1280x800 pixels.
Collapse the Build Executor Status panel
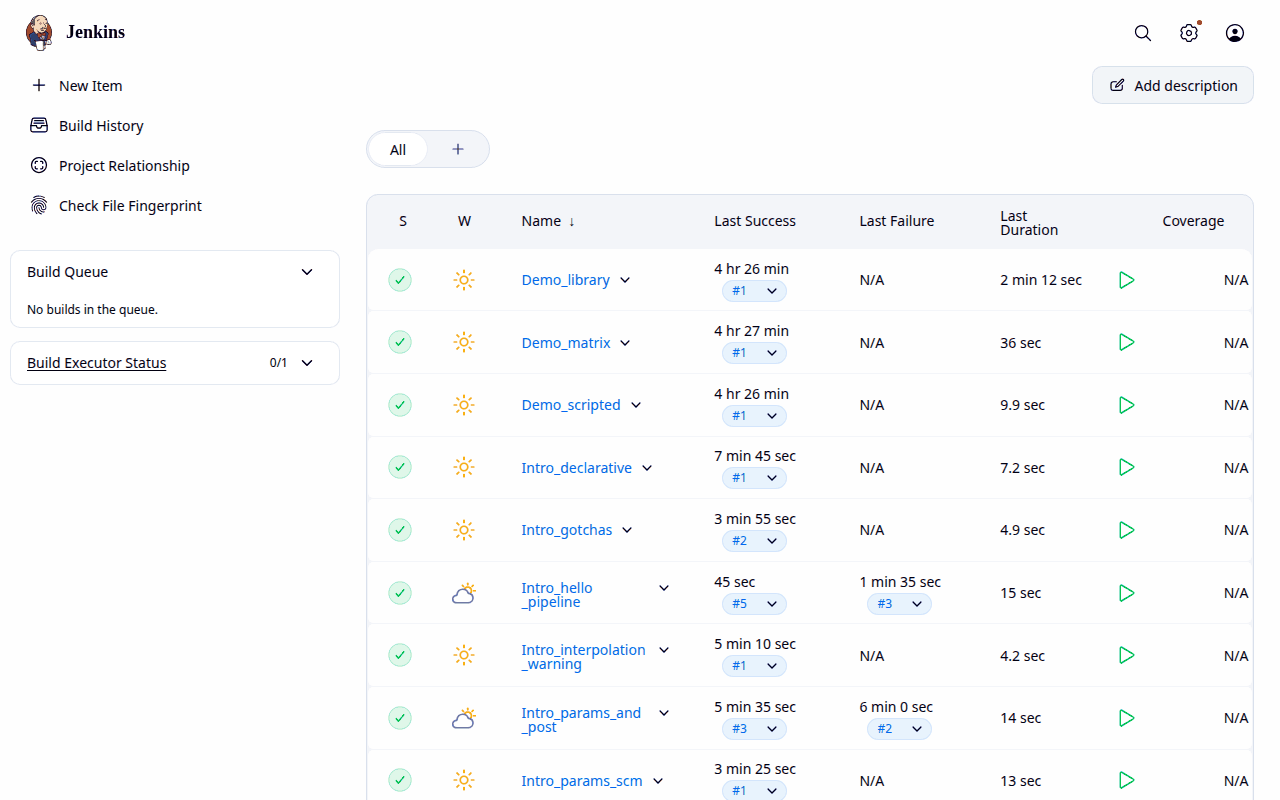307,363
